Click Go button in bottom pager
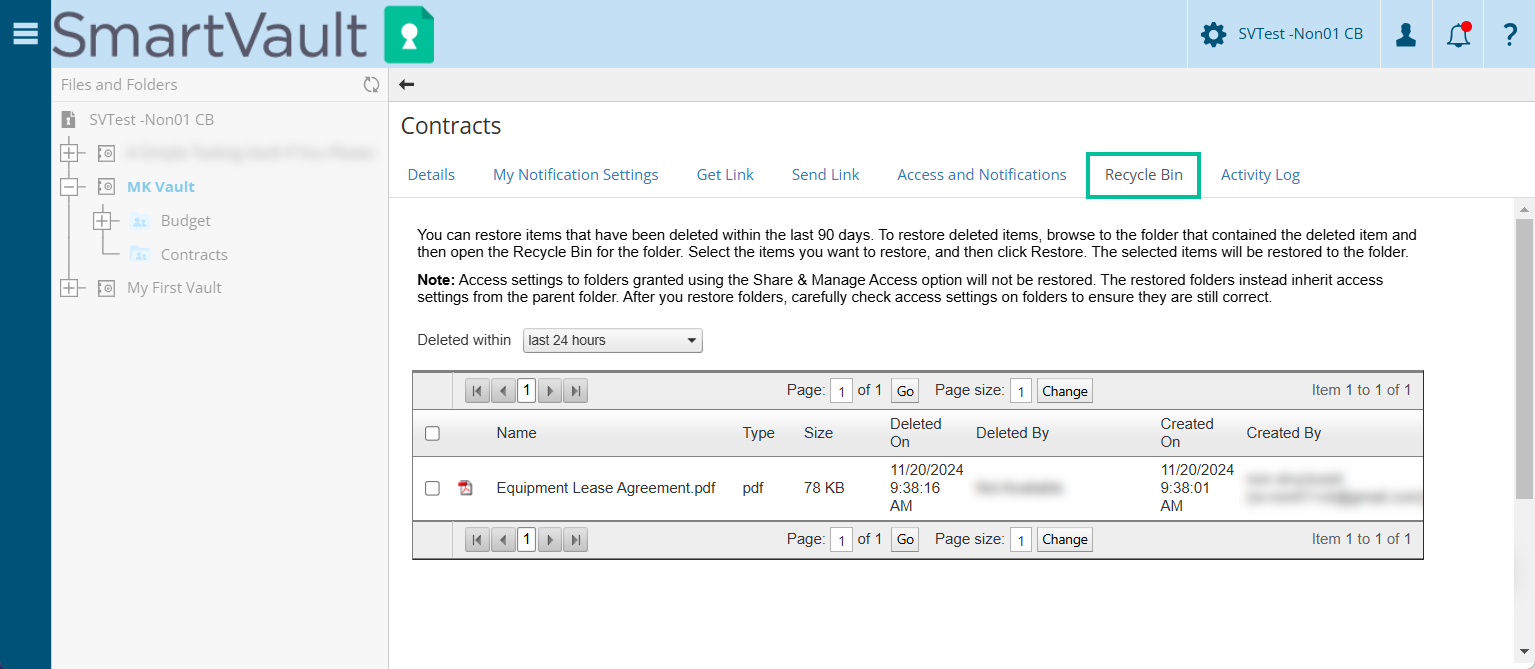 (905, 540)
